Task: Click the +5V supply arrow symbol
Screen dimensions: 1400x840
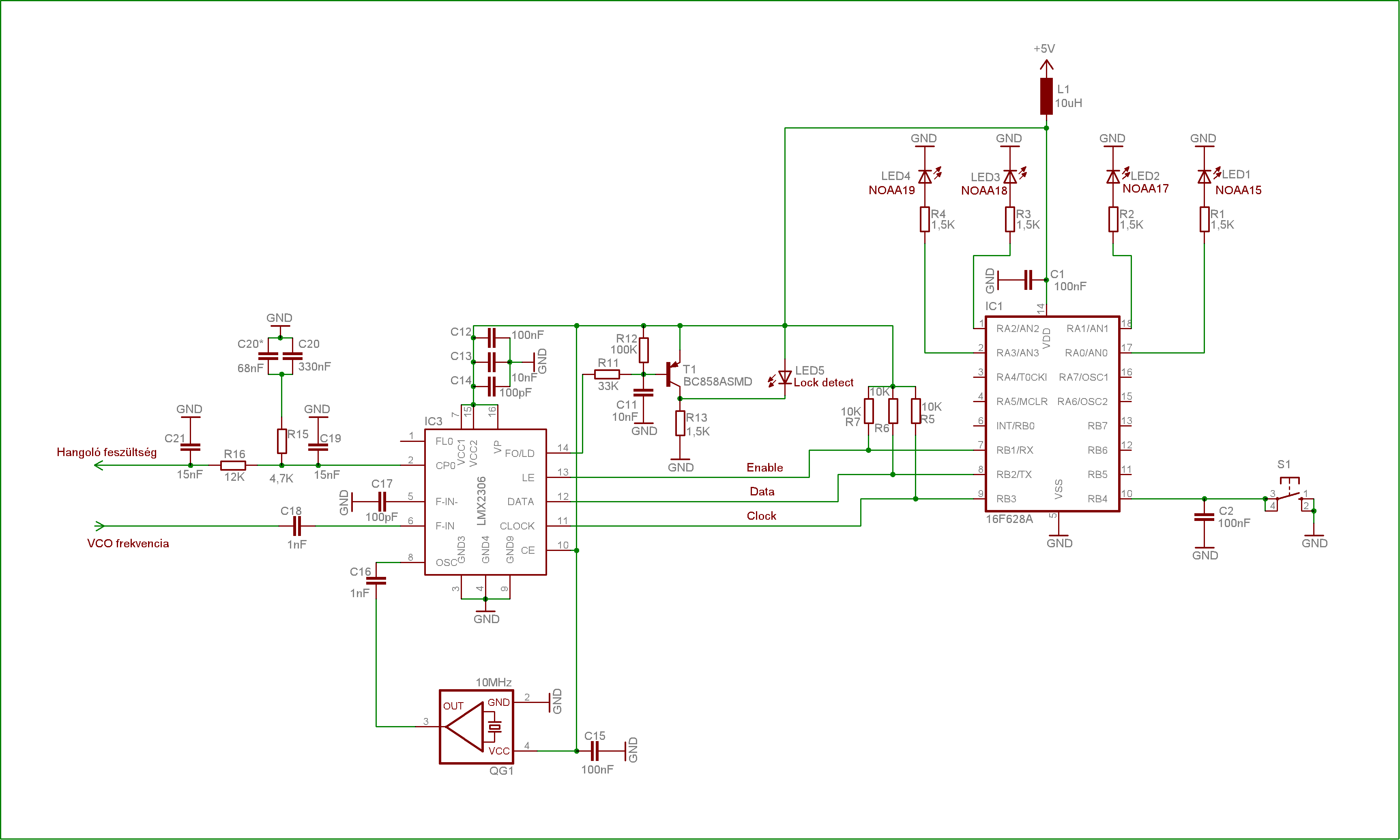Action: 1046,65
